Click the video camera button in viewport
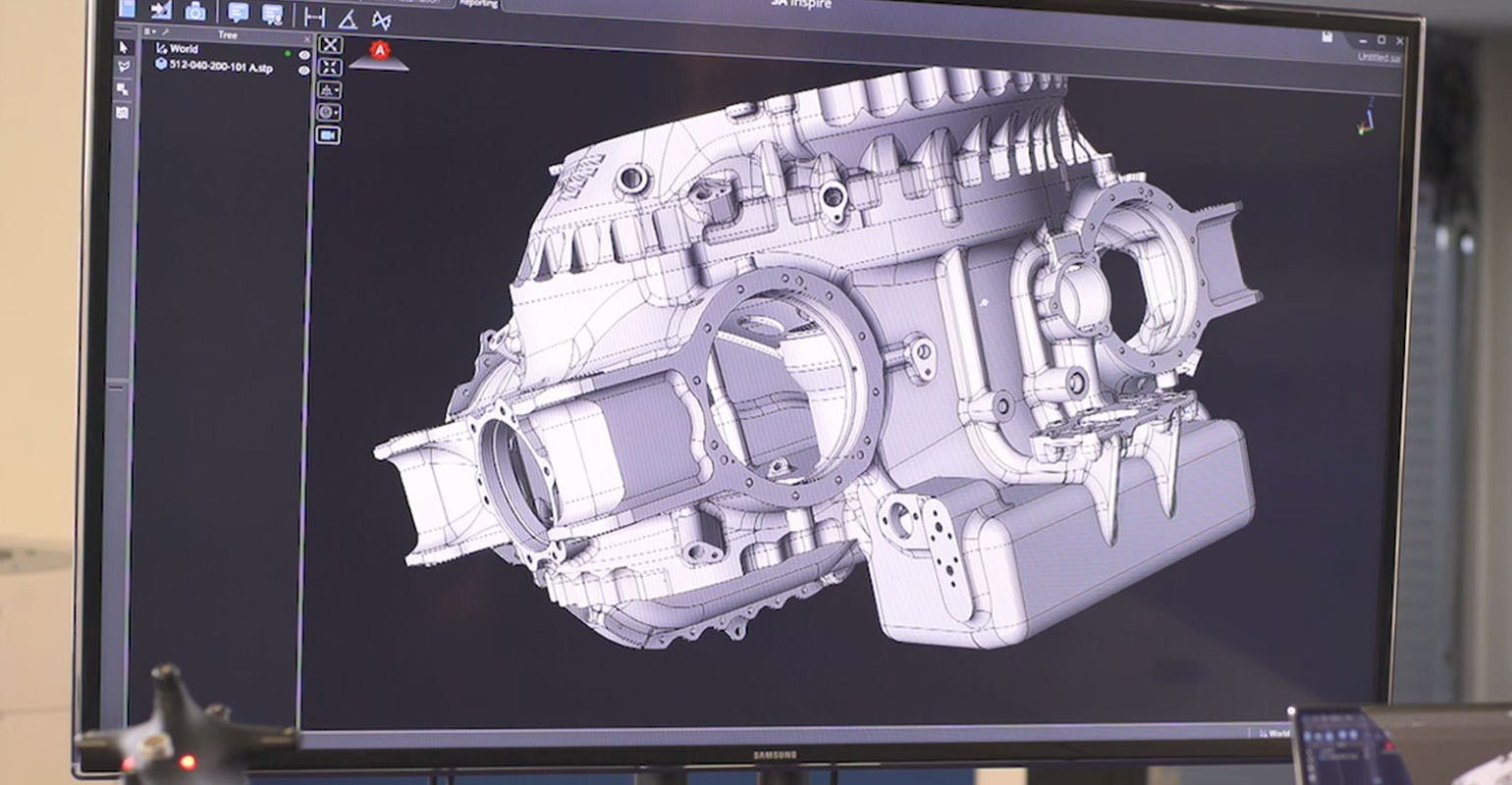The image size is (1512, 785). pyautogui.click(x=328, y=134)
